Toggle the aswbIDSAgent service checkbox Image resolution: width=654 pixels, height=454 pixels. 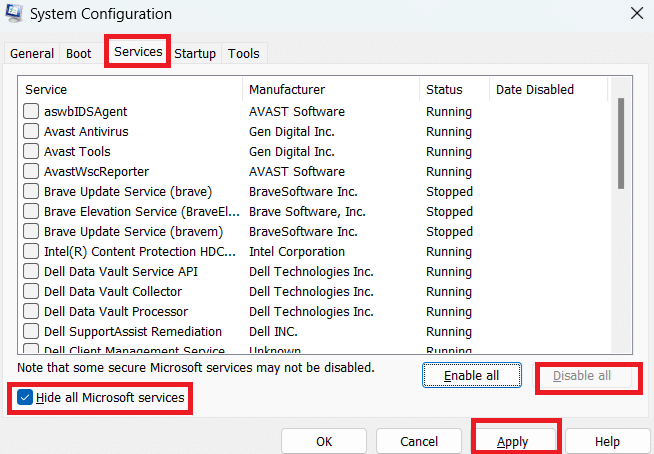[x=31, y=112]
